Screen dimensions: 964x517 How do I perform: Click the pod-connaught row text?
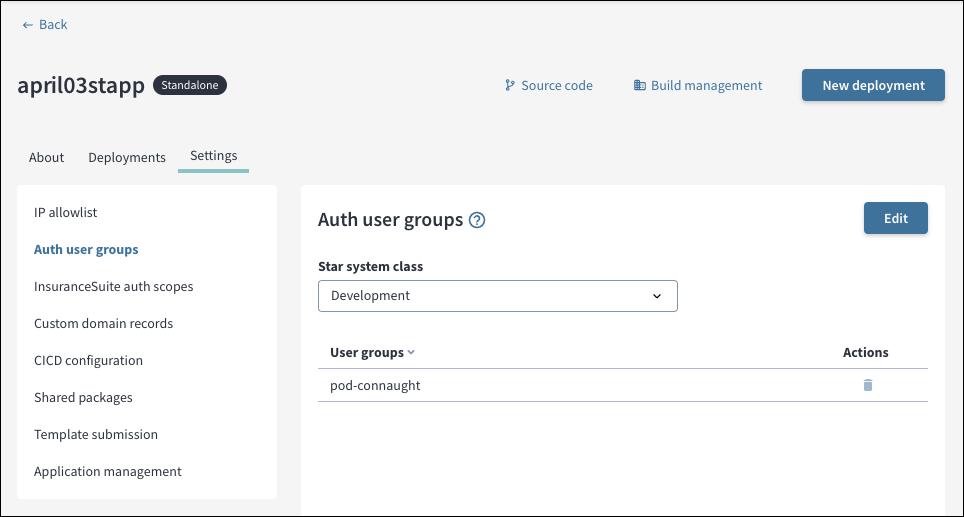click(375, 386)
